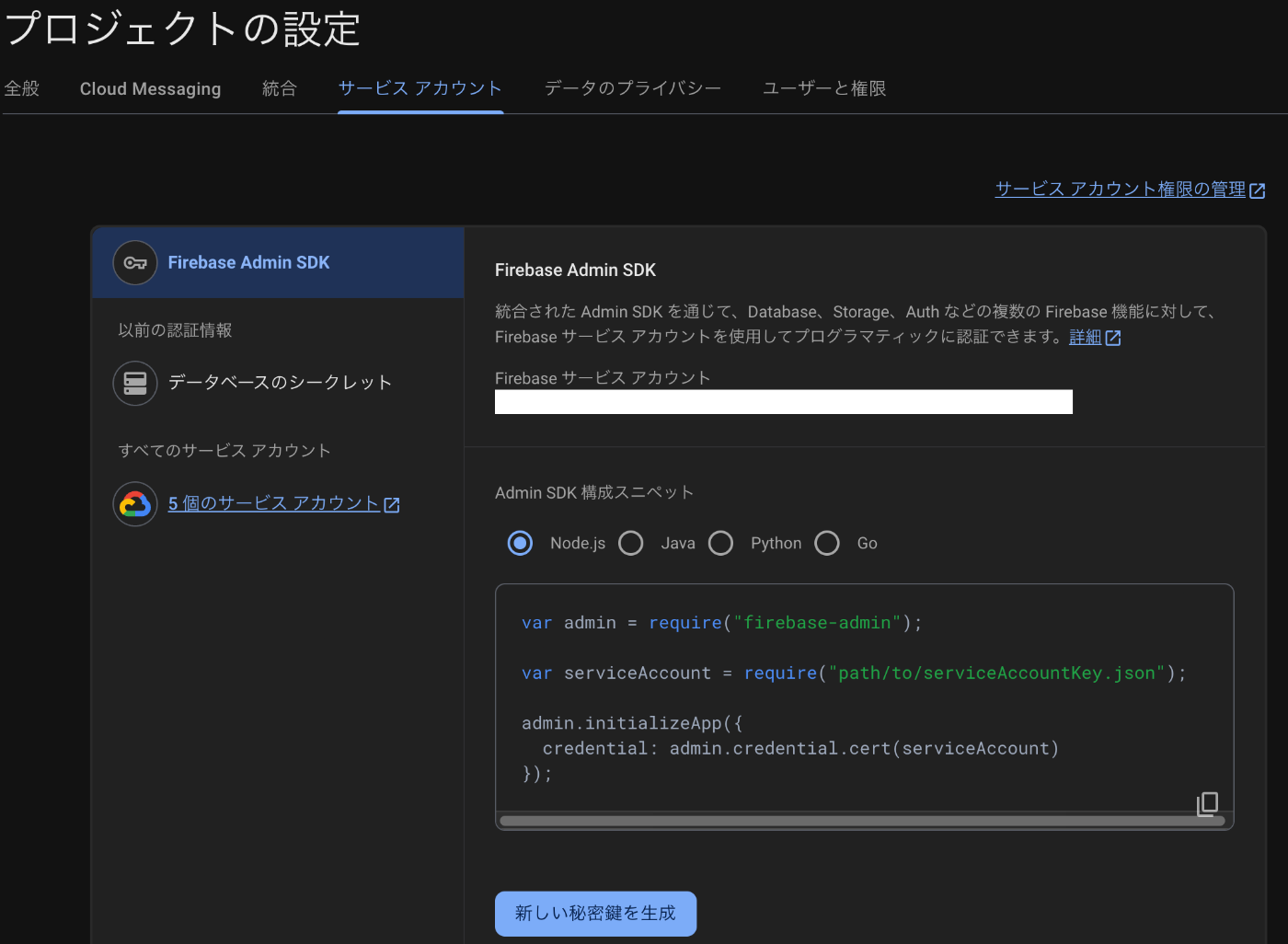Viewport: 1288px width, 944px height.
Task: Click the Firebase Admin SDK heading in the right panel
Action: click(x=576, y=271)
